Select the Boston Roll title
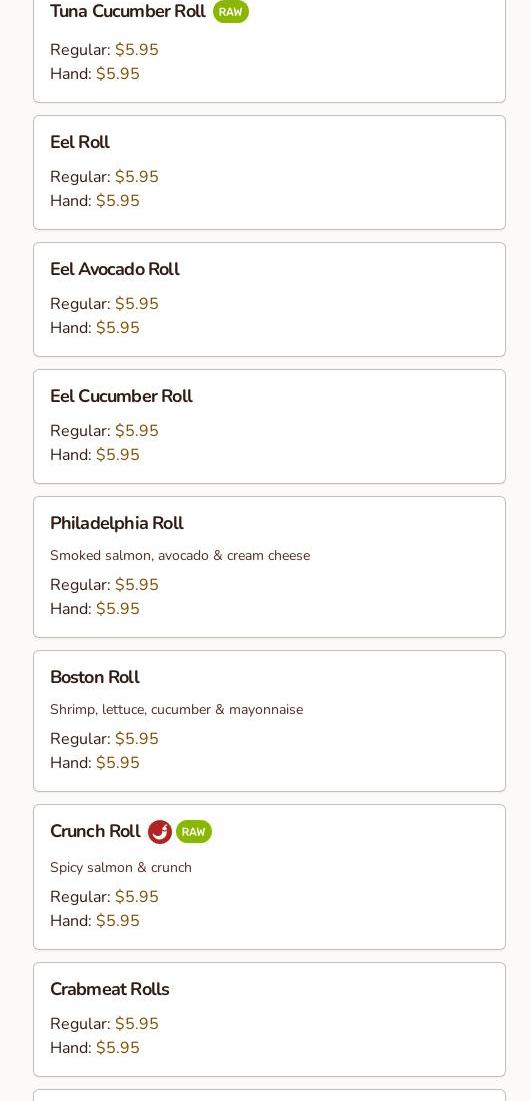This screenshot has height=1101, width=530. [95, 678]
